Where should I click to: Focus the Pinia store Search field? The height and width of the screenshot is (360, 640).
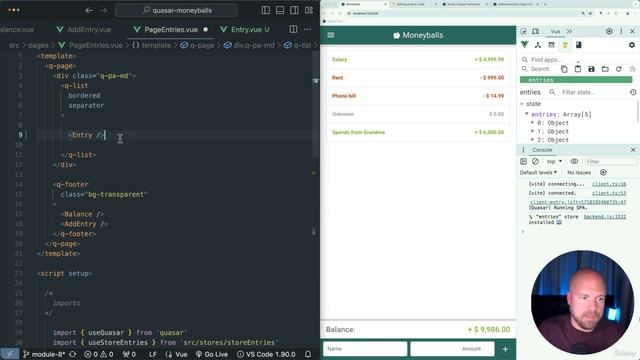[540, 69]
